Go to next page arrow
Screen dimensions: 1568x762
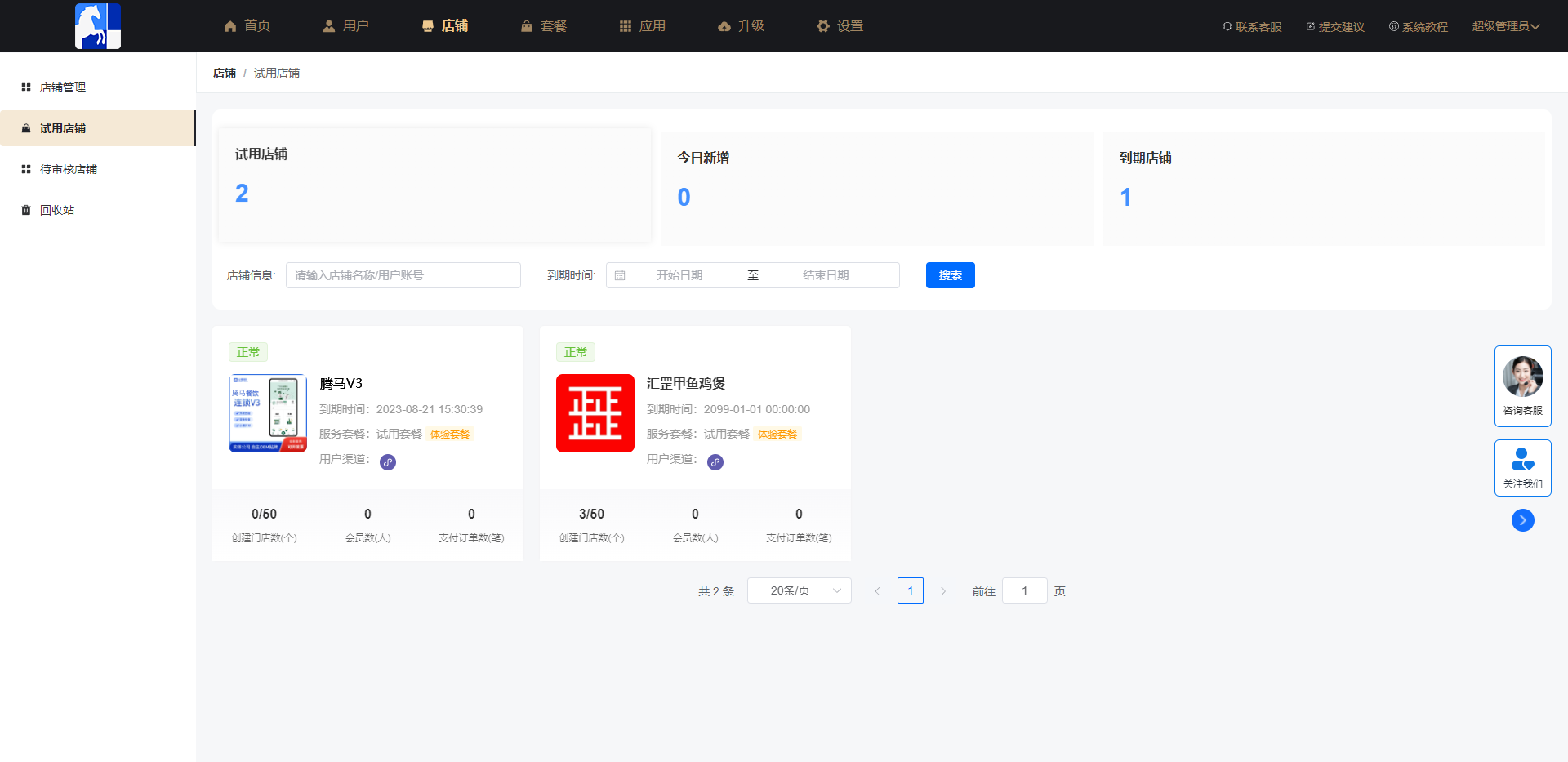tap(943, 590)
